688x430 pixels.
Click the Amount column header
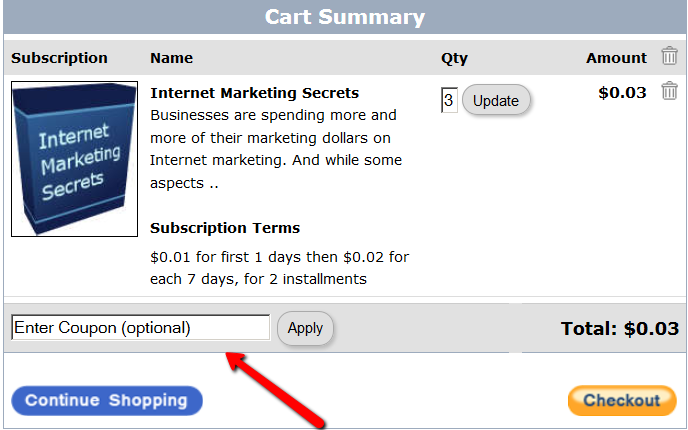616,58
